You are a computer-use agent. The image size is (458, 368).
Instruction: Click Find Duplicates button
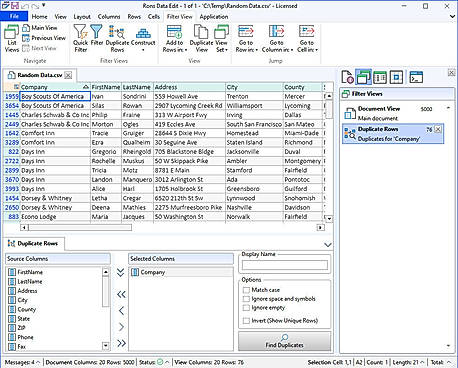[x=285, y=341]
